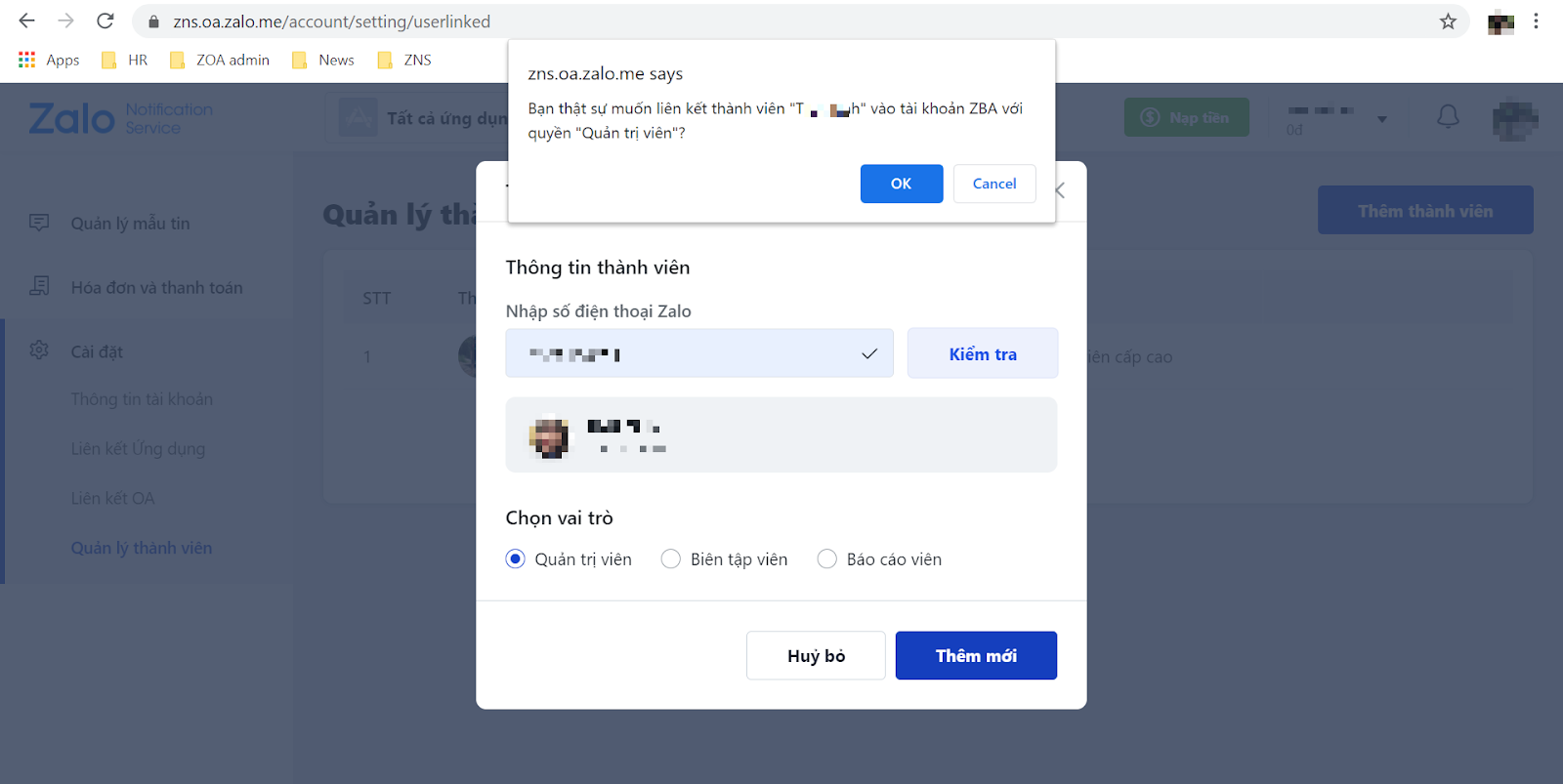
Task: Open the ZOA admin bookmark folder
Action: pyautogui.click(x=220, y=60)
